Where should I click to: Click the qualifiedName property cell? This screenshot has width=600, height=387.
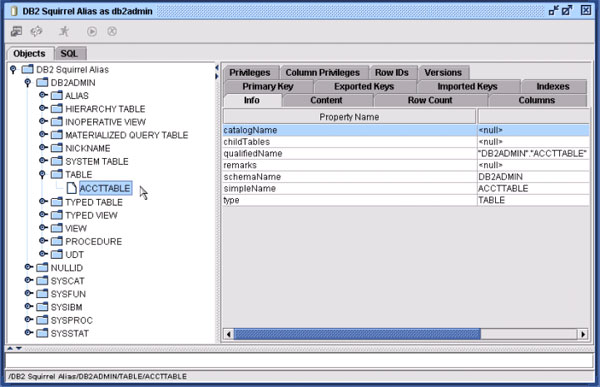coord(350,153)
